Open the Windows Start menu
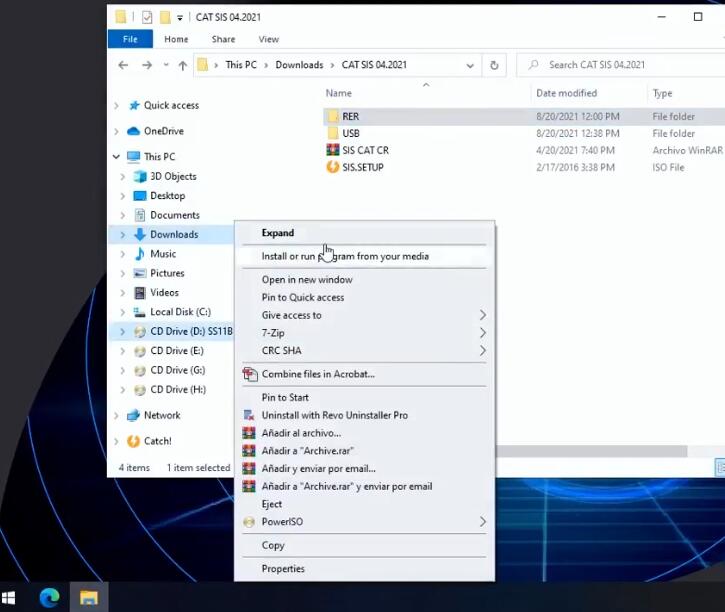The height and width of the screenshot is (612, 725). click(x=8, y=598)
